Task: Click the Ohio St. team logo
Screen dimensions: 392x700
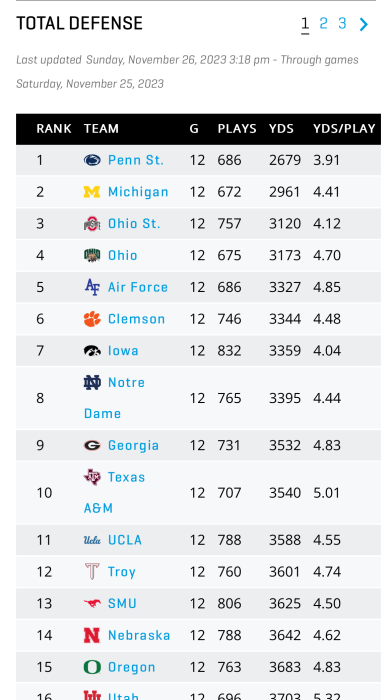Action: (92, 223)
